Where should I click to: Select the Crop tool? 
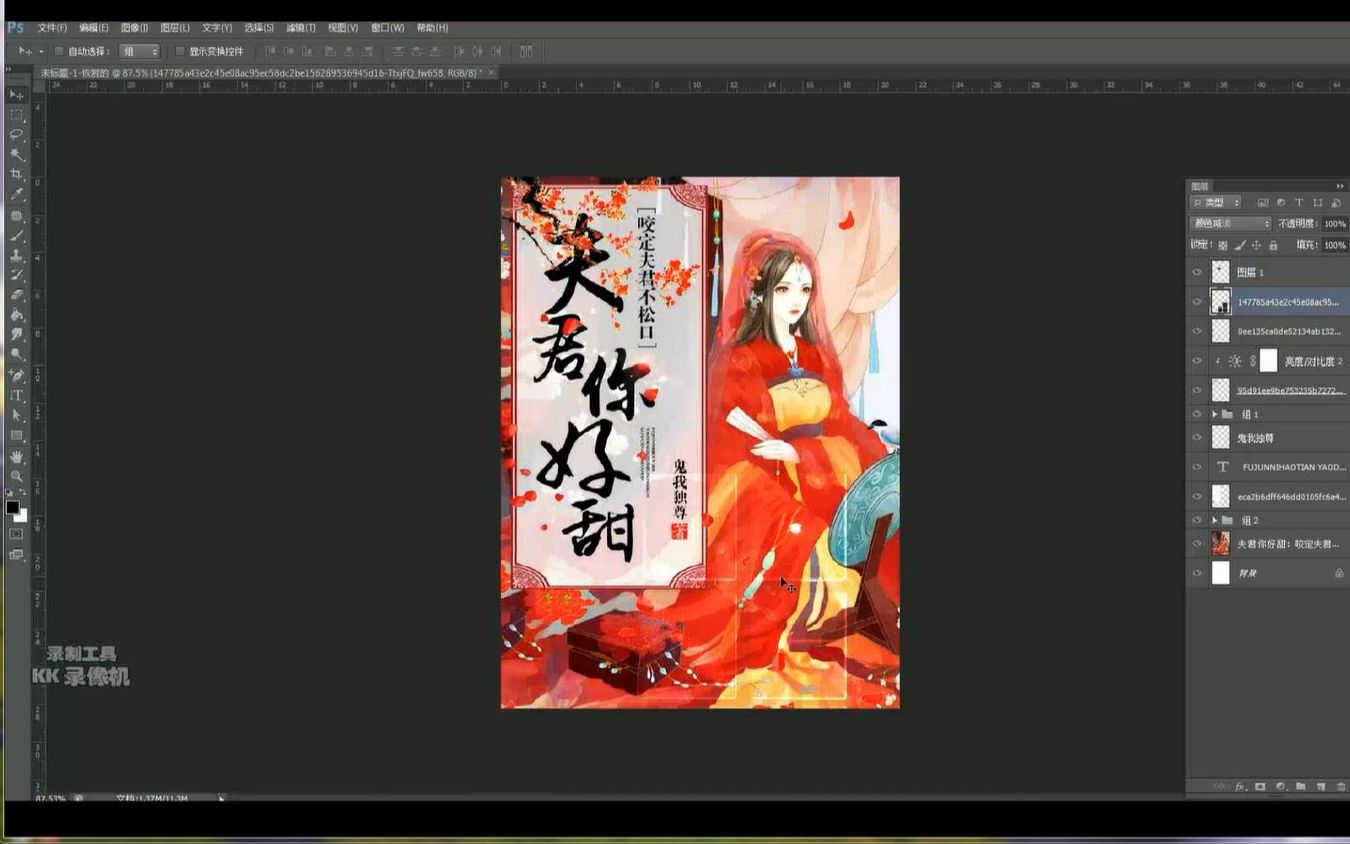point(16,175)
